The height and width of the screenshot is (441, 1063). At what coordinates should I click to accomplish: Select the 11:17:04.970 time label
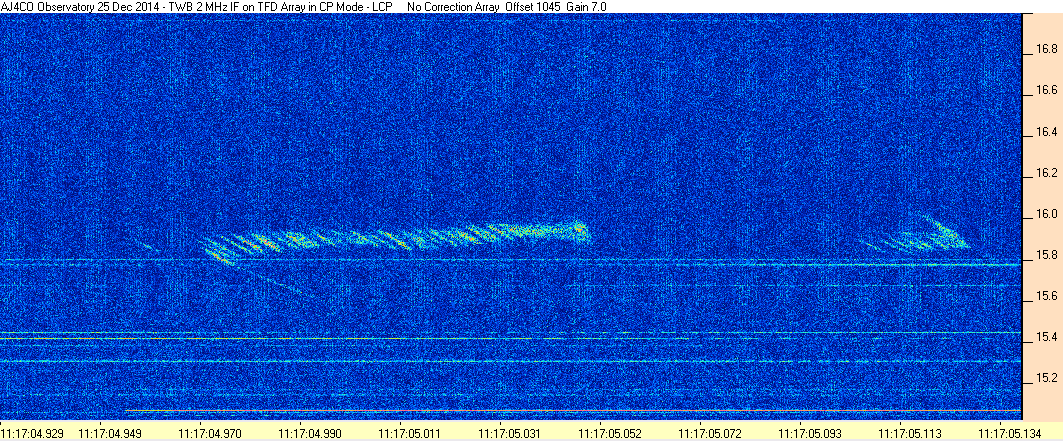pos(209,432)
